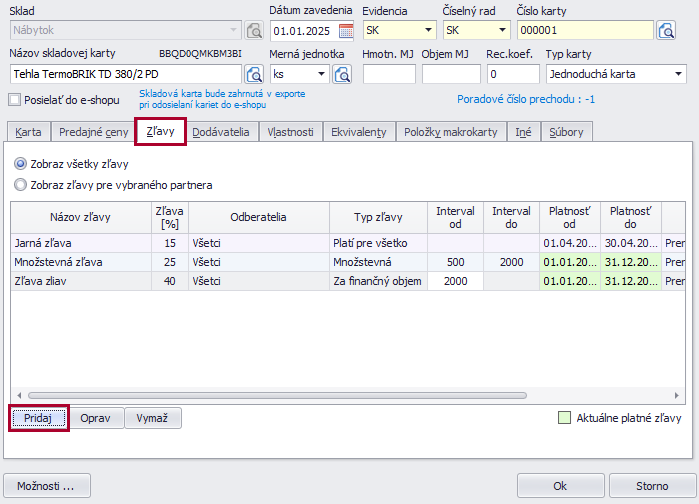Viewport: 699px width, 504px height.
Task: Expand the Číselný rad dropdown
Action: 502,30
